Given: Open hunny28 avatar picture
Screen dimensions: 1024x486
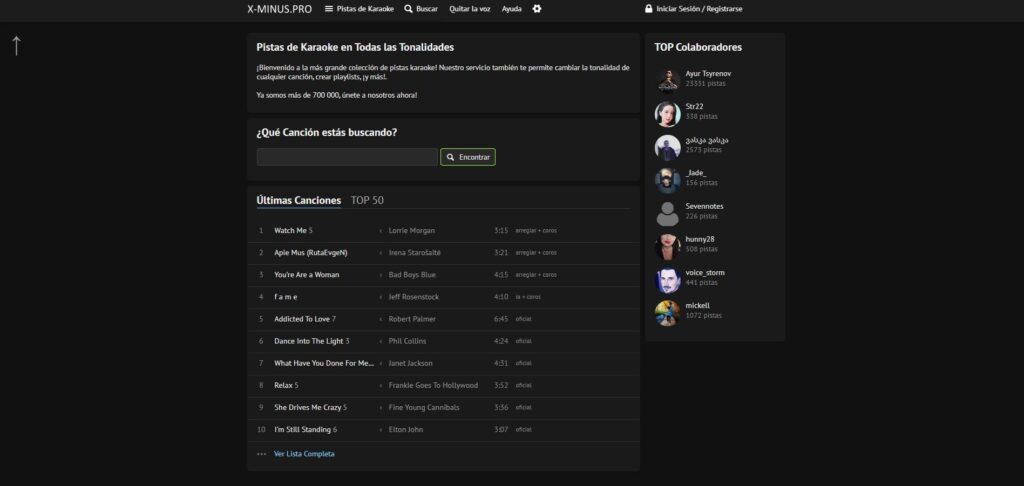Looking at the screenshot, I should [667, 247].
